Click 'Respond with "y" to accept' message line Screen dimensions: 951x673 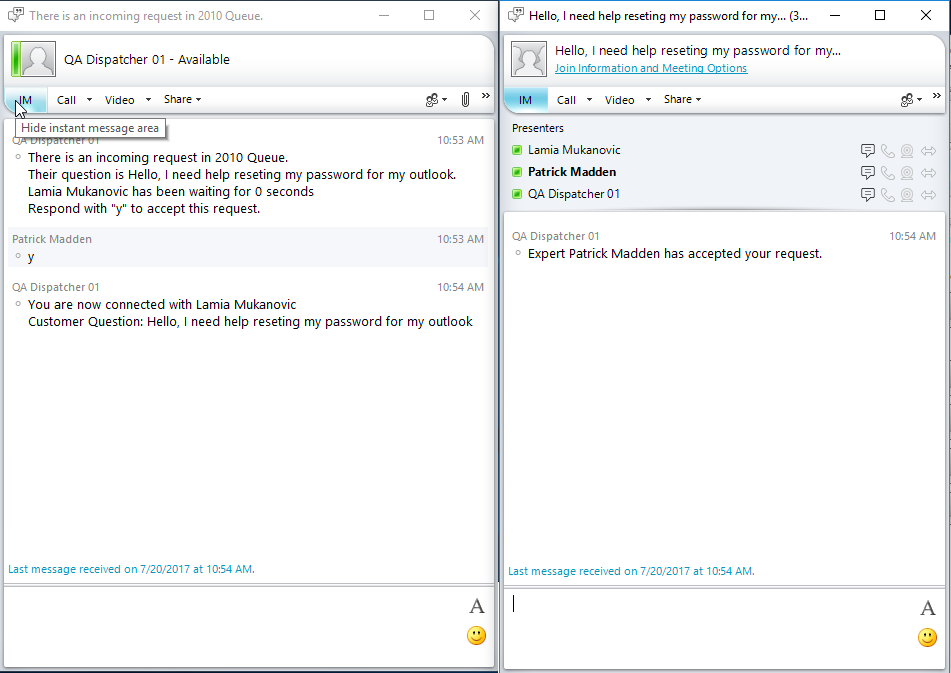pos(144,209)
